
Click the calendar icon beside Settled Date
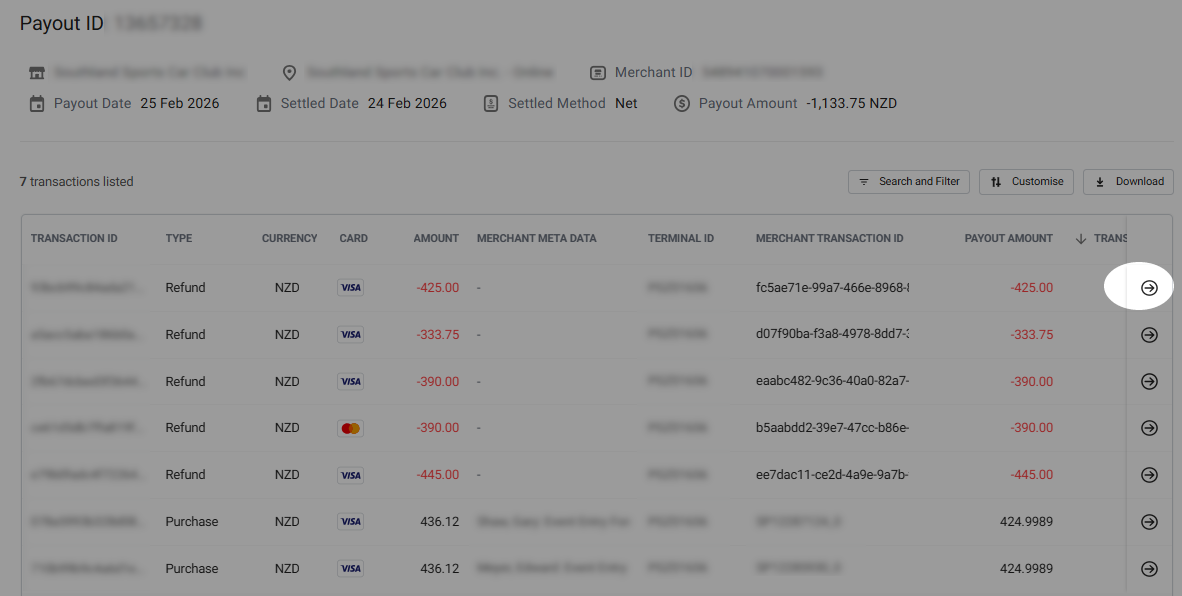click(x=264, y=104)
